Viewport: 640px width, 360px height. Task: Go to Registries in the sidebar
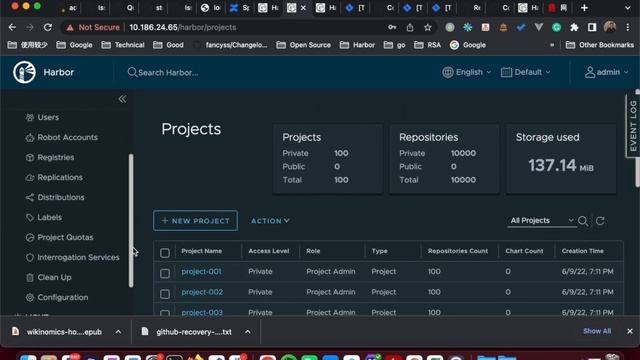click(56, 158)
